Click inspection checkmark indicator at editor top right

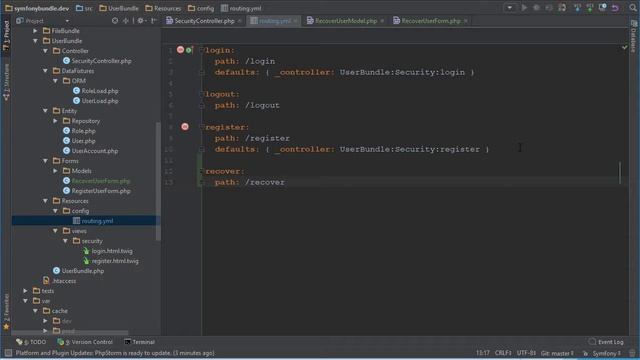click(x=624, y=48)
